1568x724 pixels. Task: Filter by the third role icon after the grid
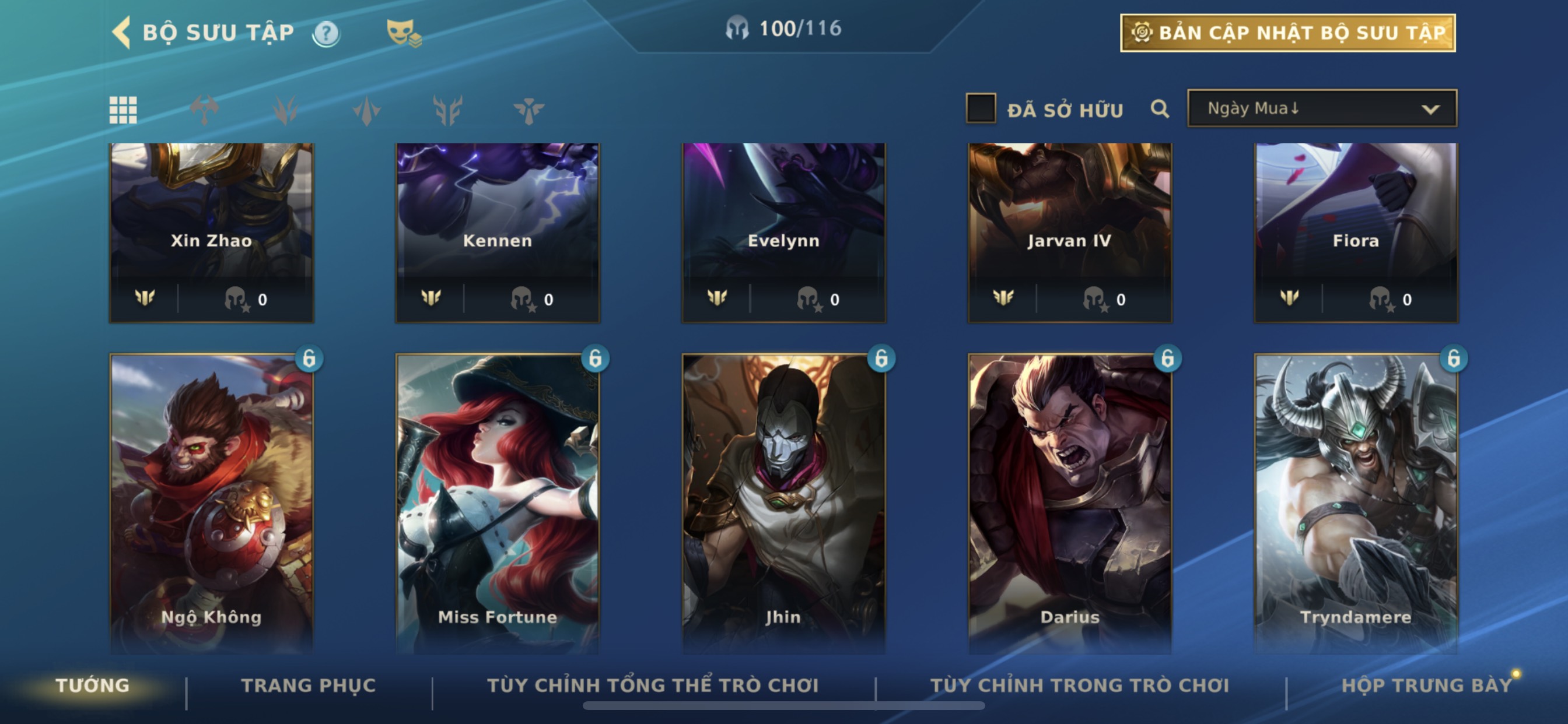point(366,110)
